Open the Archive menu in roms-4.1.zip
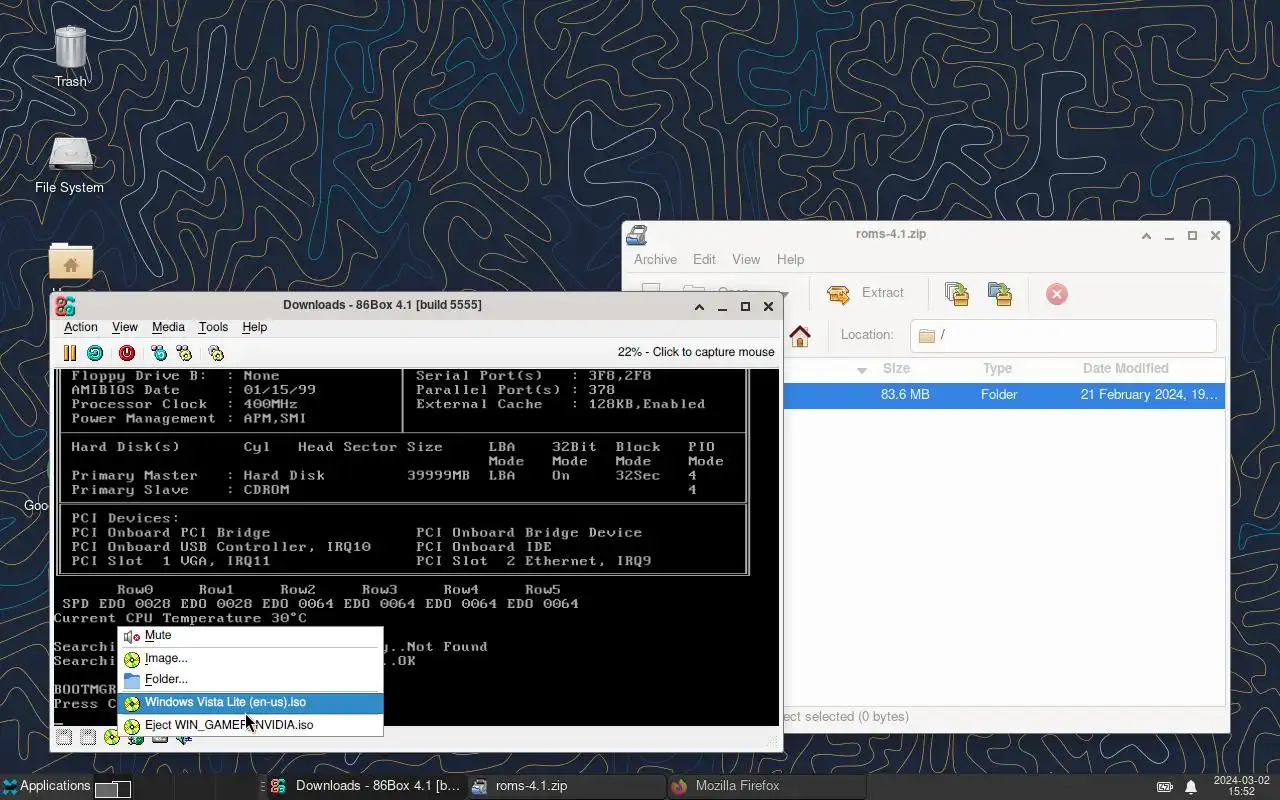This screenshot has height=800, width=1280. 656,259
